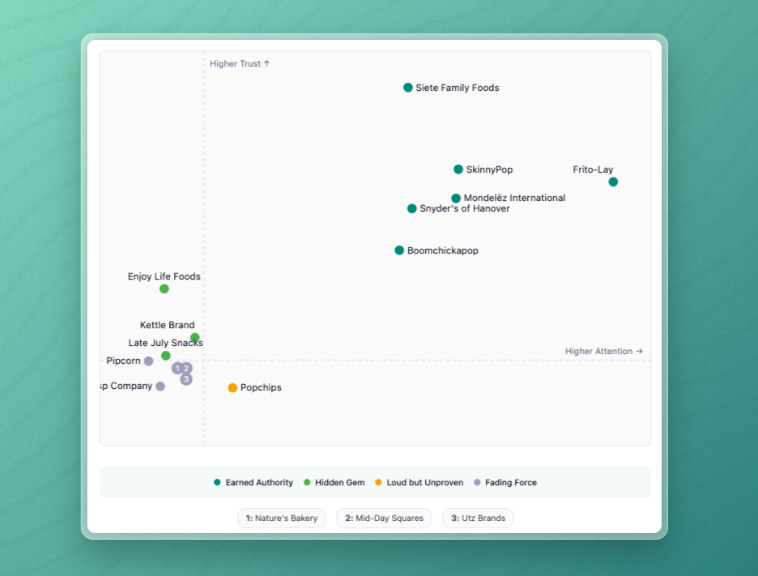Viewport: 758px width, 576px height.
Task: Click the SkinnyPop label text
Action: (489, 170)
